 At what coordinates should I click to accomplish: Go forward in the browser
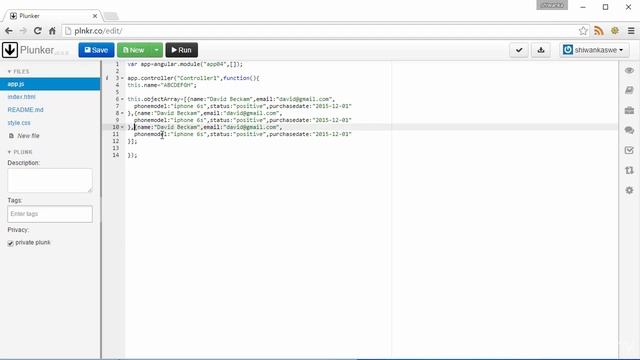23,31
